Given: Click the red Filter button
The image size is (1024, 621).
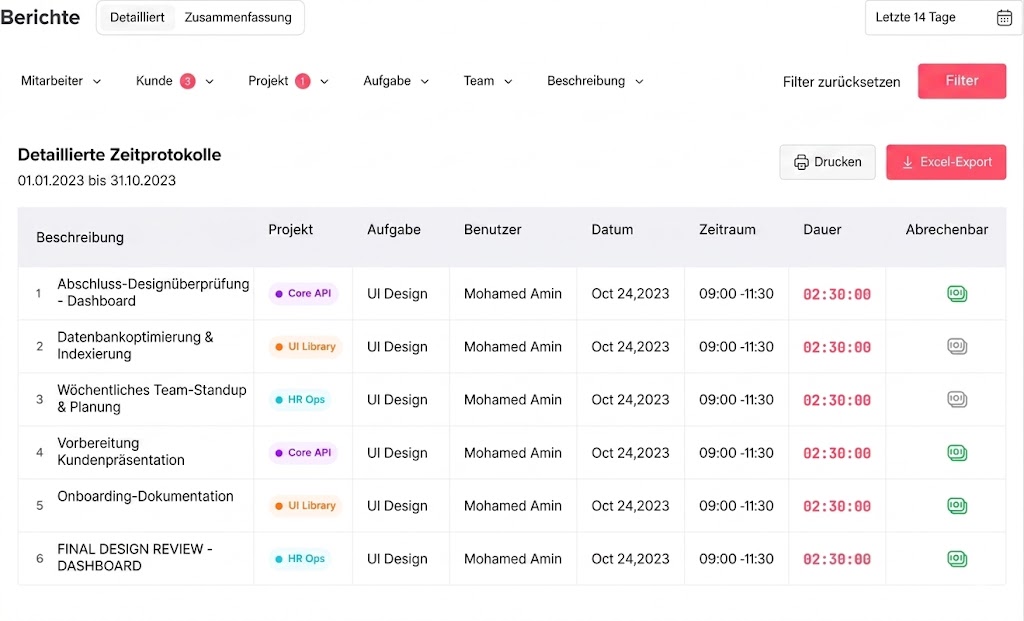Looking at the screenshot, I should [961, 81].
